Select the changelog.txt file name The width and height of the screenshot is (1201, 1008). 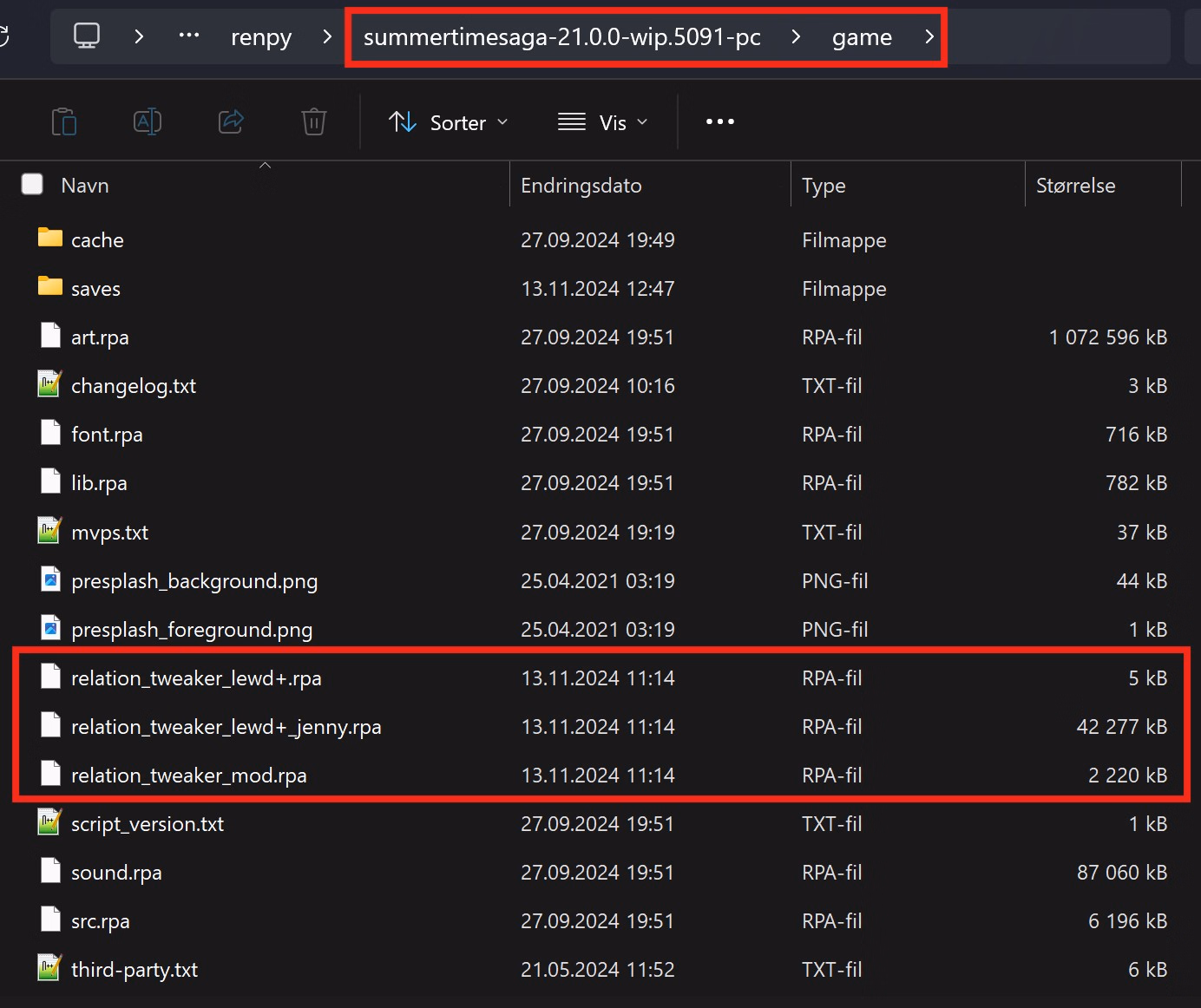coord(134,386)
